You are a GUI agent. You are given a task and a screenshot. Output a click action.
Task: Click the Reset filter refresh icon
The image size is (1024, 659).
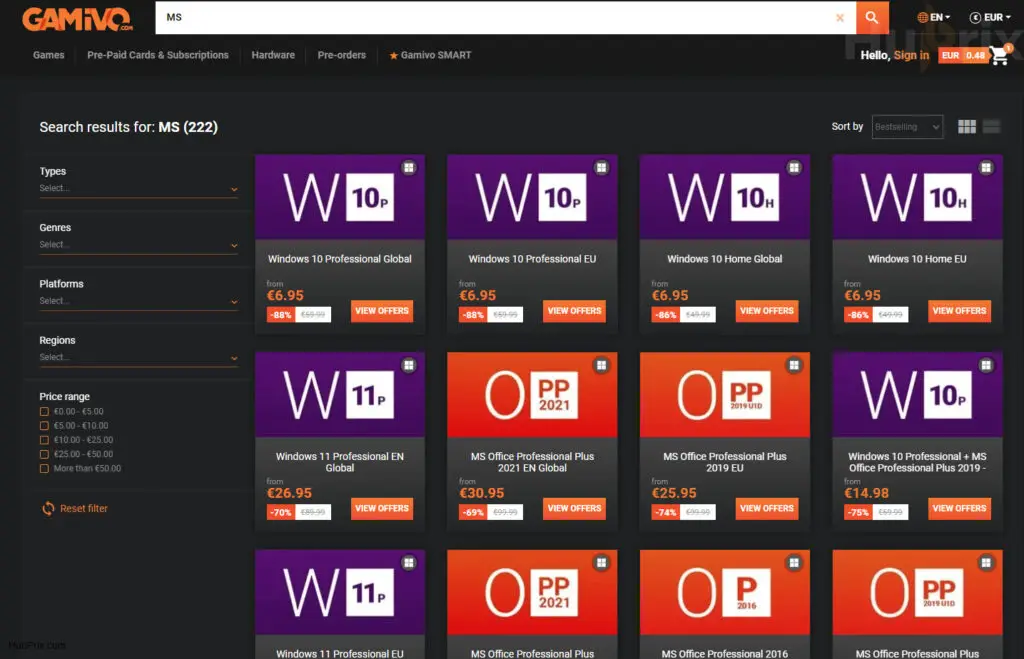[48, 508]
